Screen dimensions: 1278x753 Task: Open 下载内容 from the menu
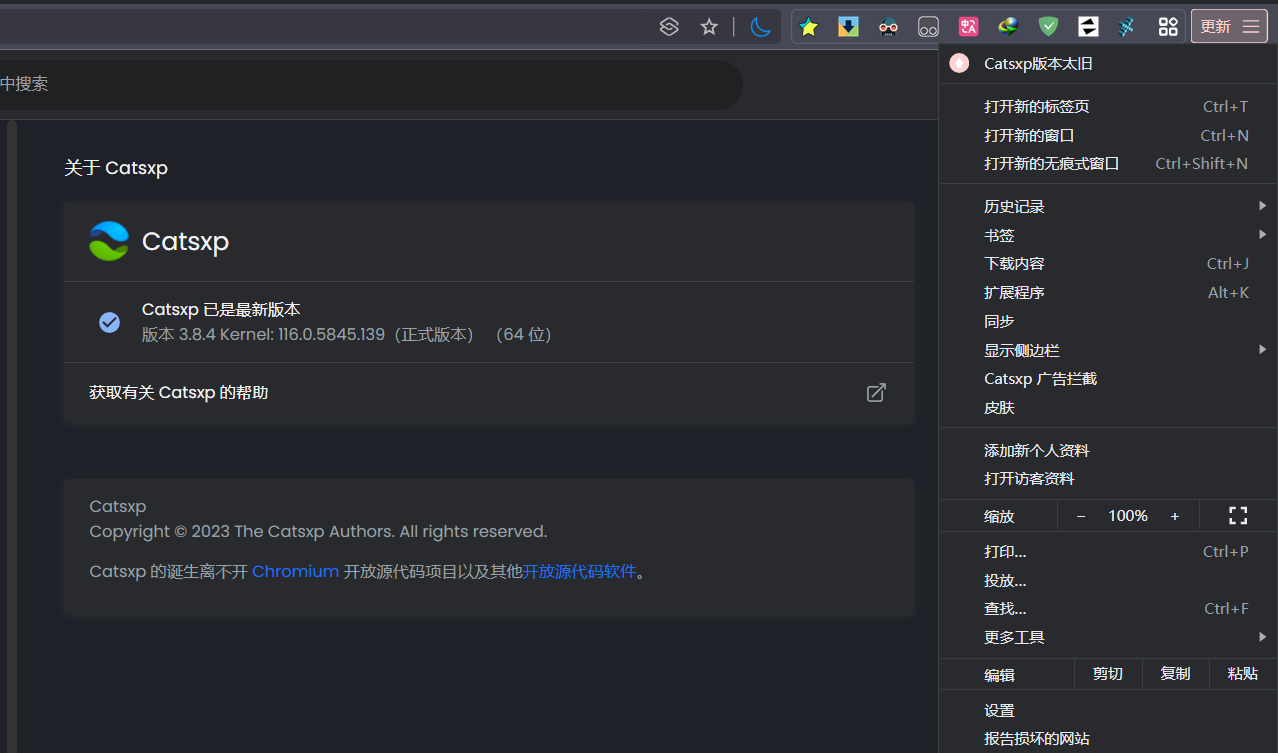[x=1108, y=264]
